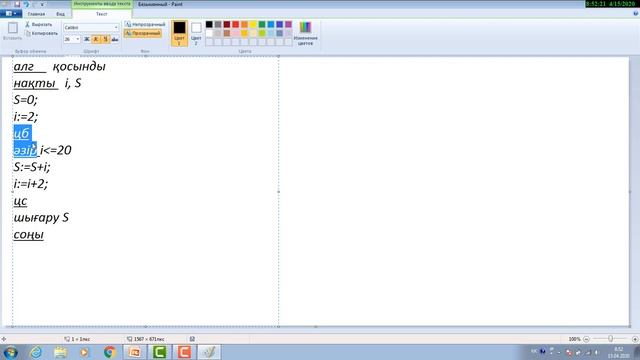Switch to PowerPoint on the taskbar

(x=134, y=352)
